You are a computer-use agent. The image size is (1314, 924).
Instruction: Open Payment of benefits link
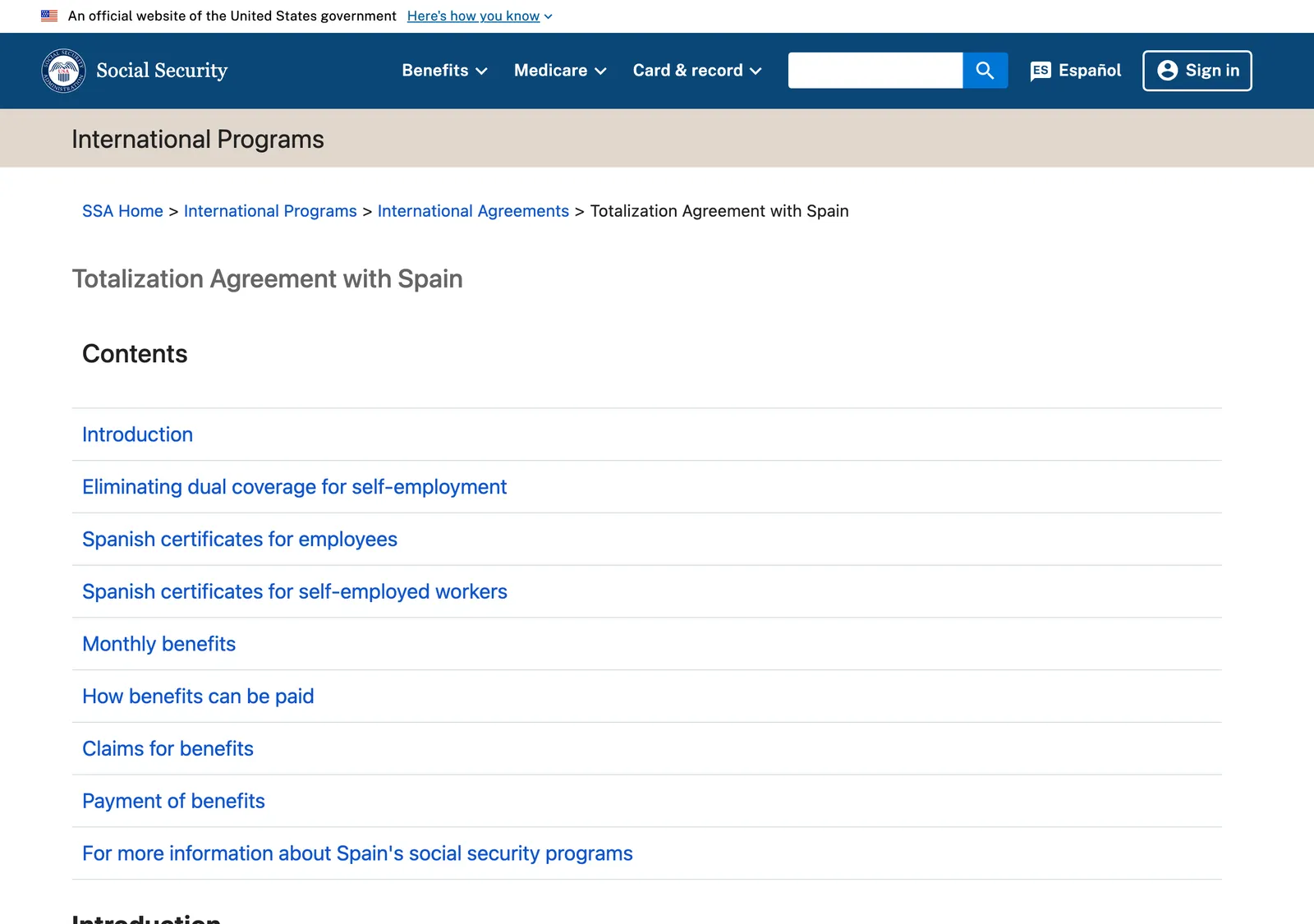coord(173,802)
